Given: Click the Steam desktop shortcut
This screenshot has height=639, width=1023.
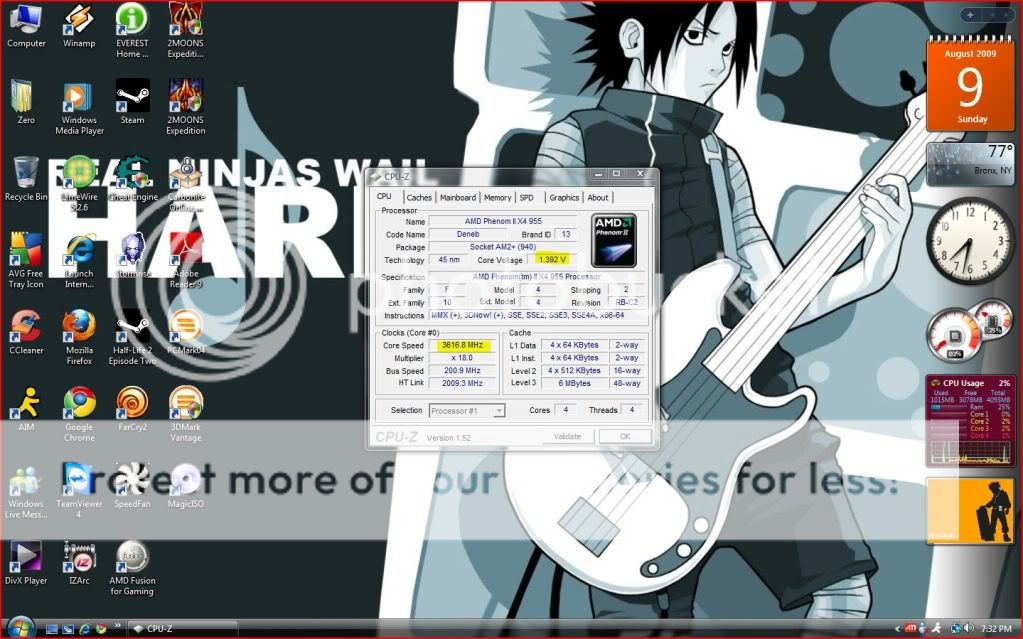Looking at the screenshot, I should pos(132,102).
